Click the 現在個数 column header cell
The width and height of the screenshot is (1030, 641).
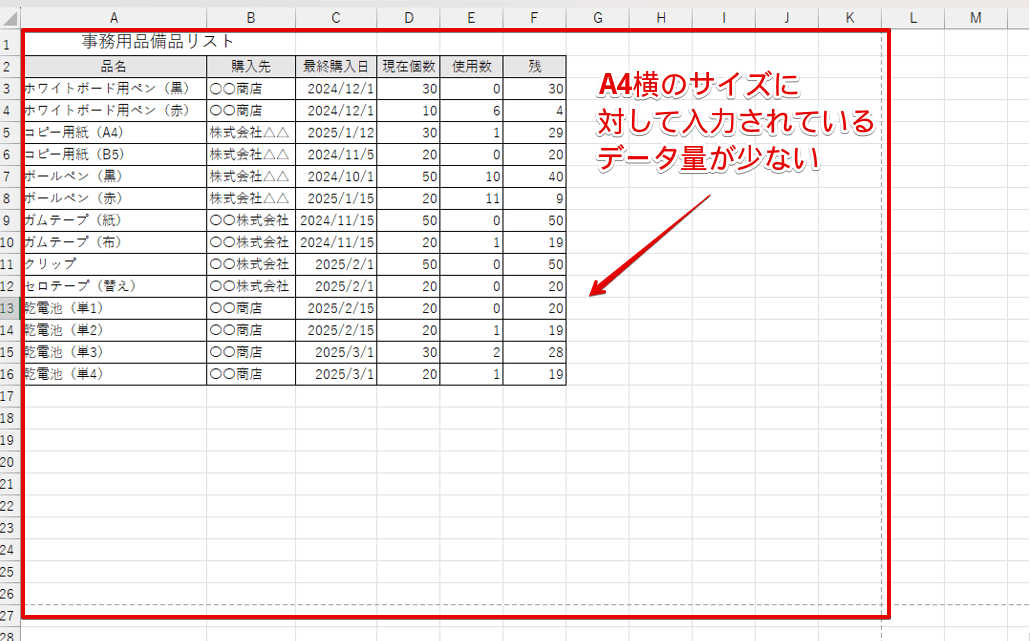(x=408, y=64)
